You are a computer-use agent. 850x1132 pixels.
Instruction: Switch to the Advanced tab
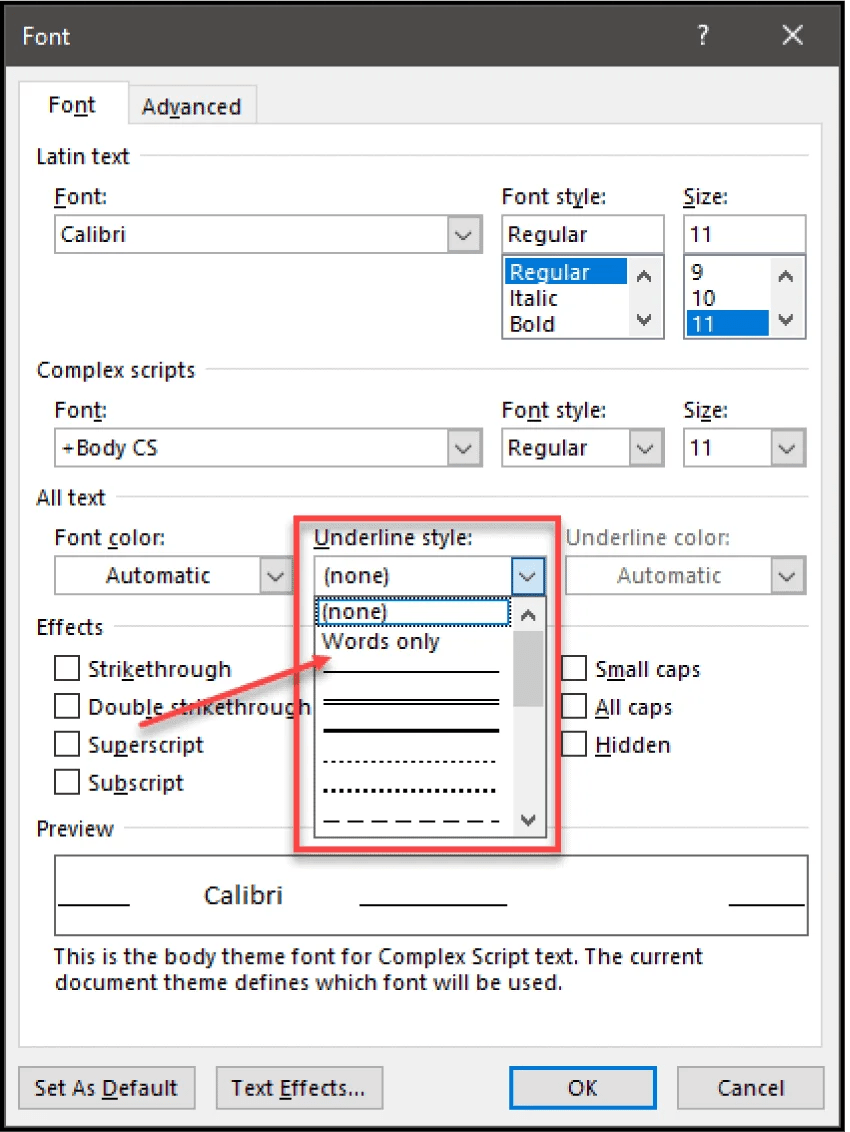(192, 105)
